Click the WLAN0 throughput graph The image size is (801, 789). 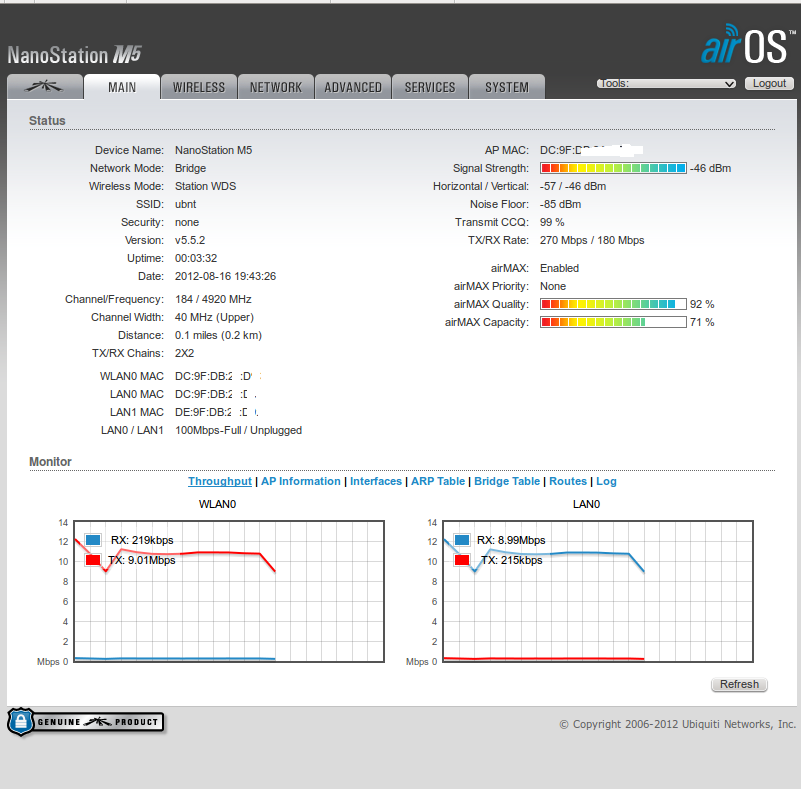(229, 591)
